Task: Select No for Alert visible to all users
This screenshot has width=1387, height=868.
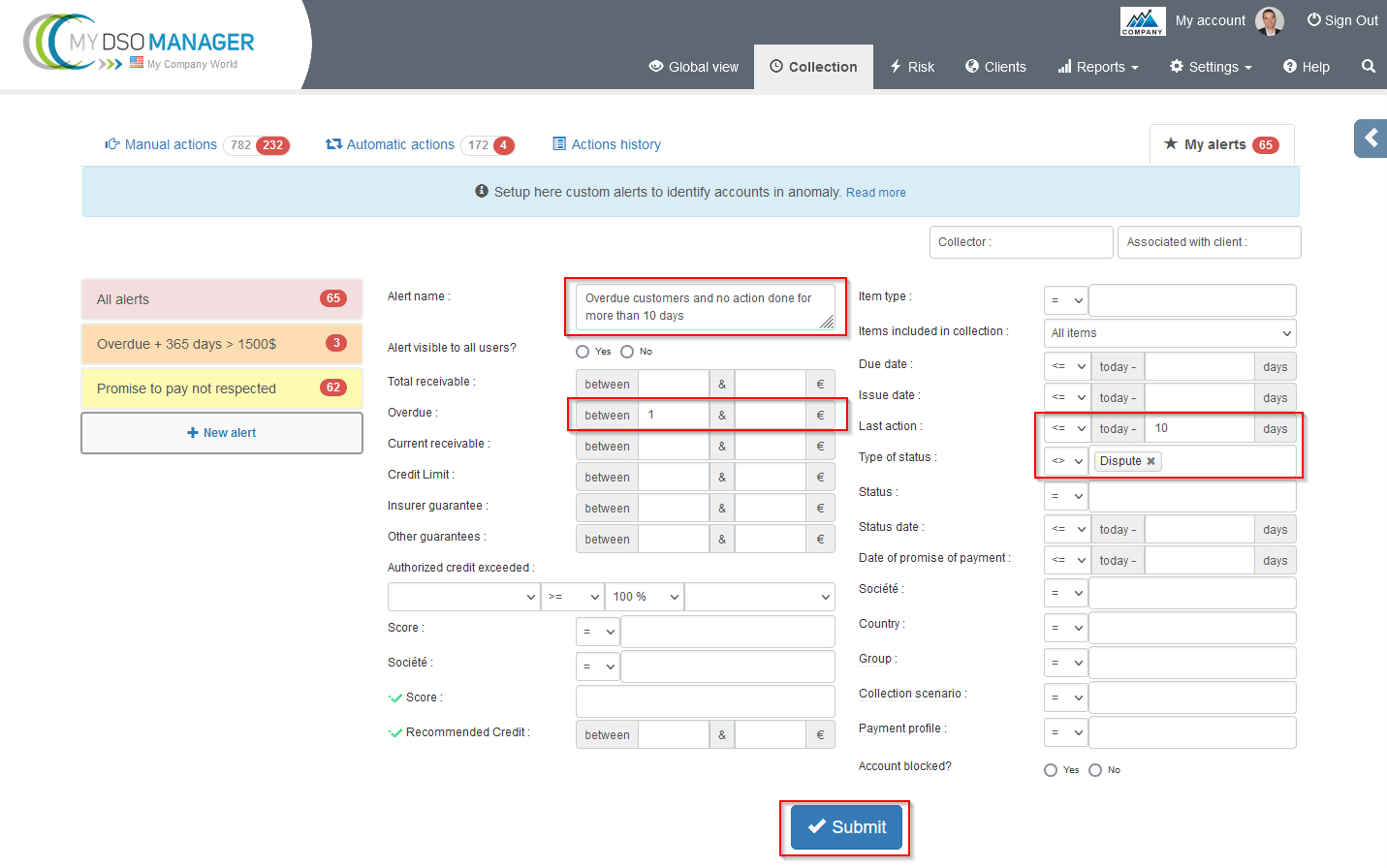Action: 627,352
